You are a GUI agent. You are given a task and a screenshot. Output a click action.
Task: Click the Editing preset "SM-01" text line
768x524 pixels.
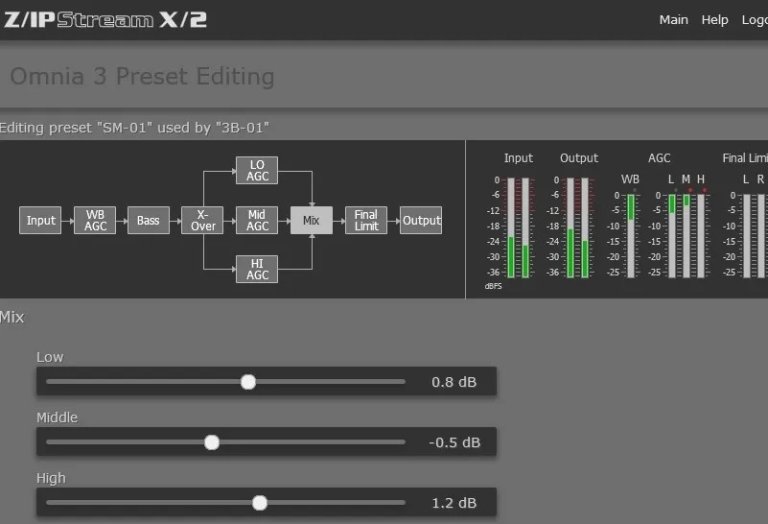(134, 128)
